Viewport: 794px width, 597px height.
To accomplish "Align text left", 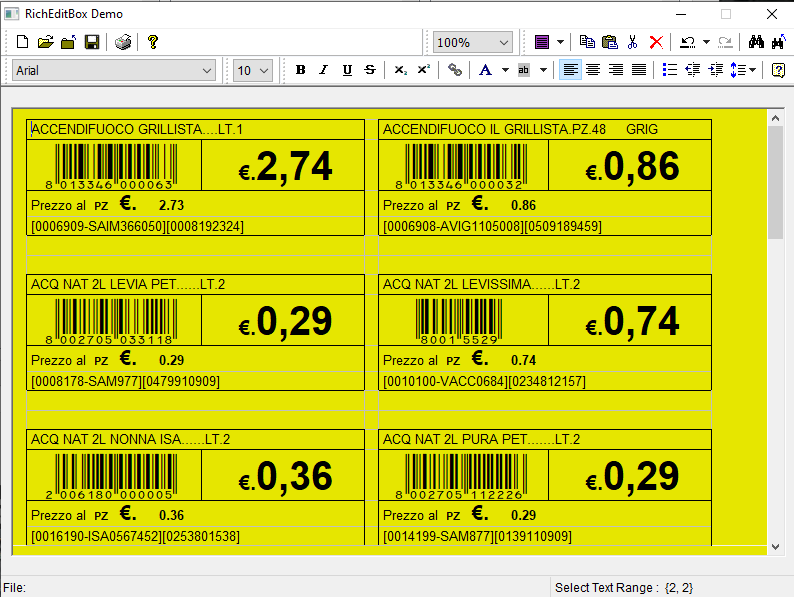I will 570,70.
